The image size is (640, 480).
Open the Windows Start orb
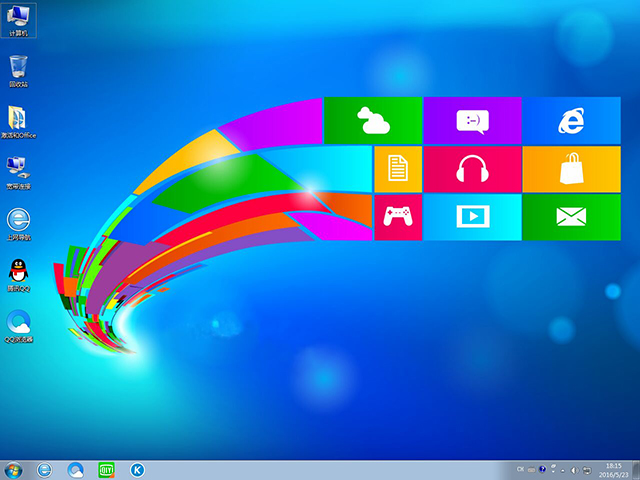(x=13, y=470)
